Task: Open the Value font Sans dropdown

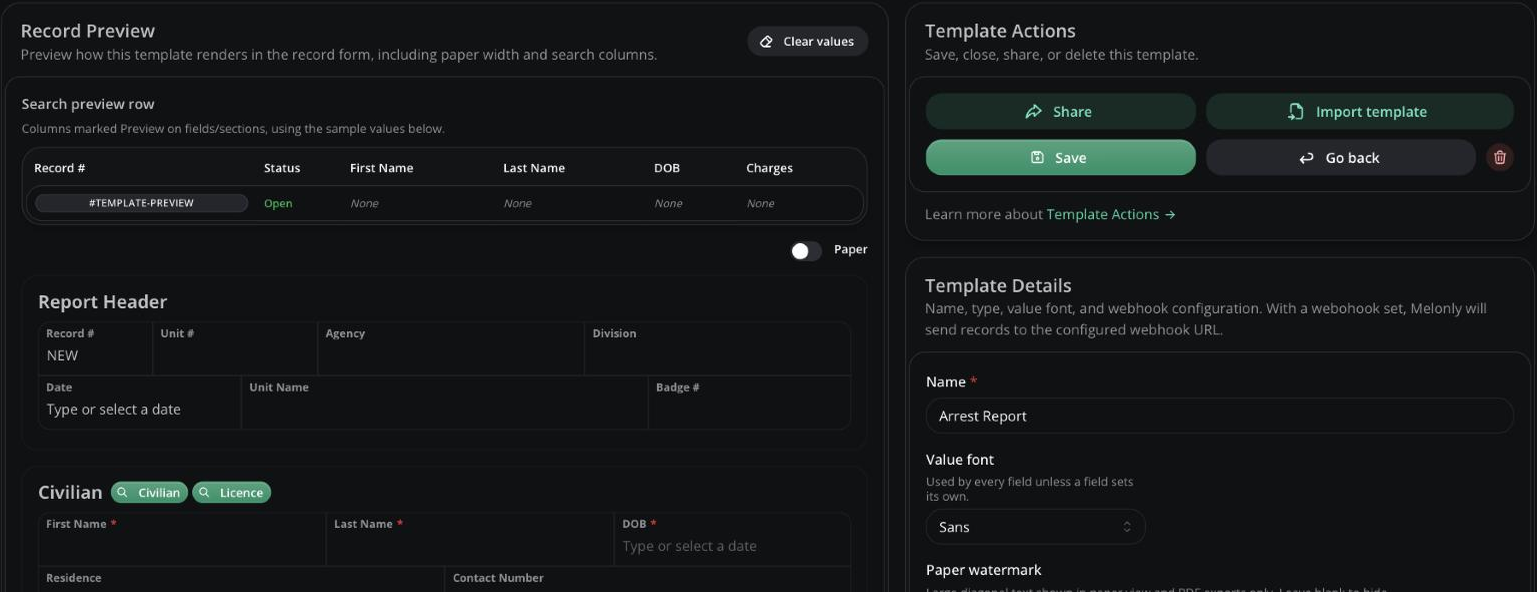Action: (1035, 527)
